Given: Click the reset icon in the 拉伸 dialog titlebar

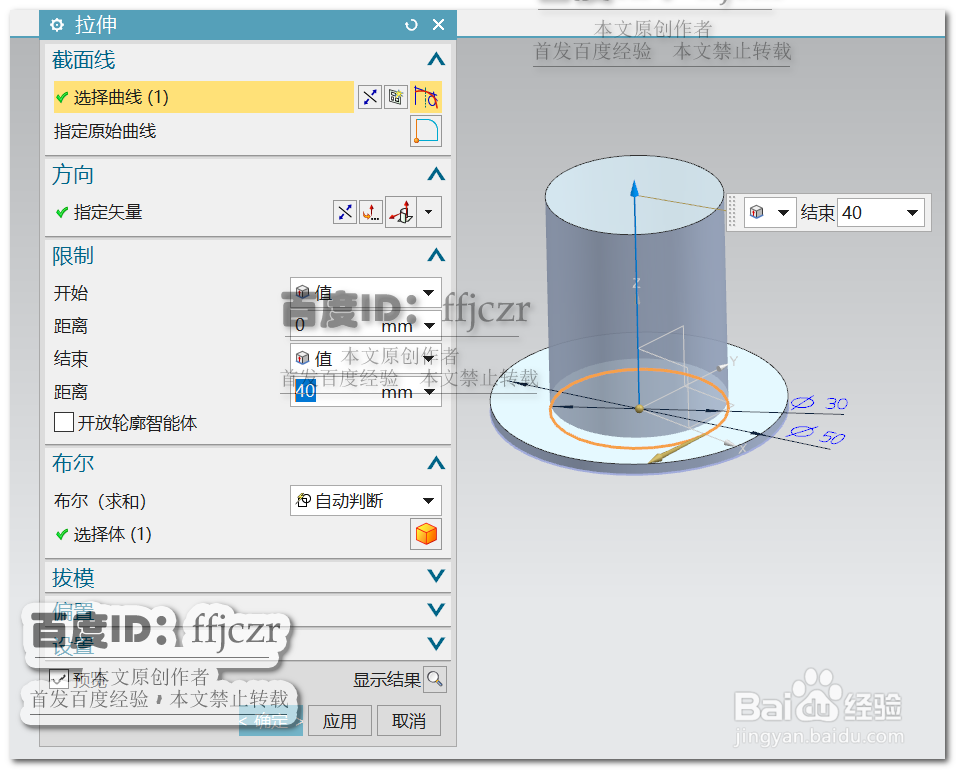Looking at the screenshot, I should pos(411,24).
